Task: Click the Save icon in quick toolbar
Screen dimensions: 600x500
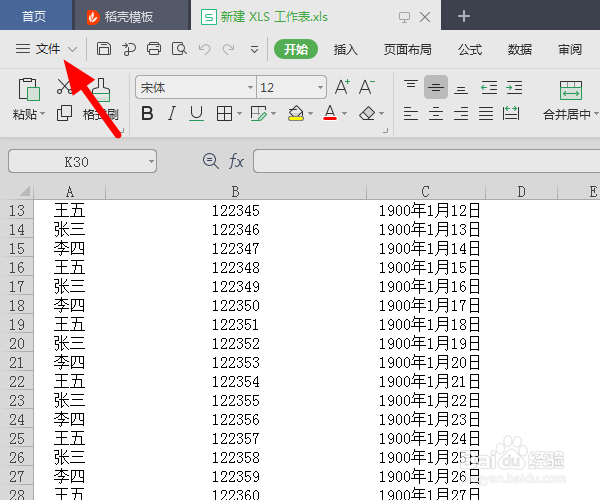Action: pyautogui.click(x=103, y=49)
